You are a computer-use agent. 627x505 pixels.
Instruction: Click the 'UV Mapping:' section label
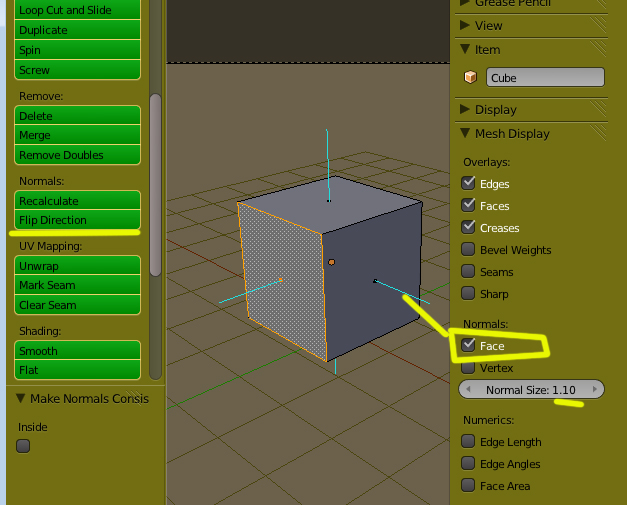[50, 246]
